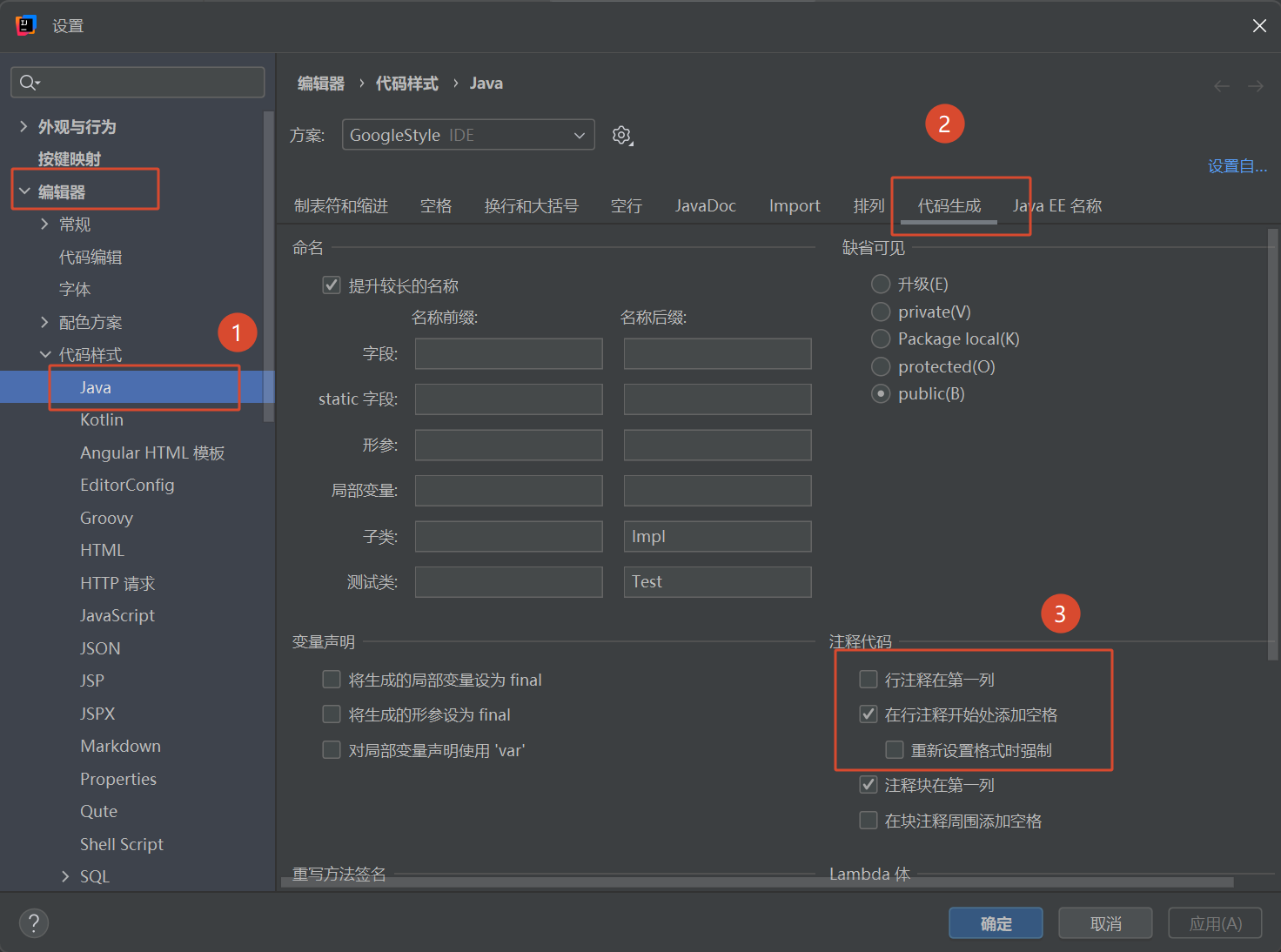Click the right panel vertical scrollbar
The width and height of the screenshot is (1281, 952).
coord(1273,444)
